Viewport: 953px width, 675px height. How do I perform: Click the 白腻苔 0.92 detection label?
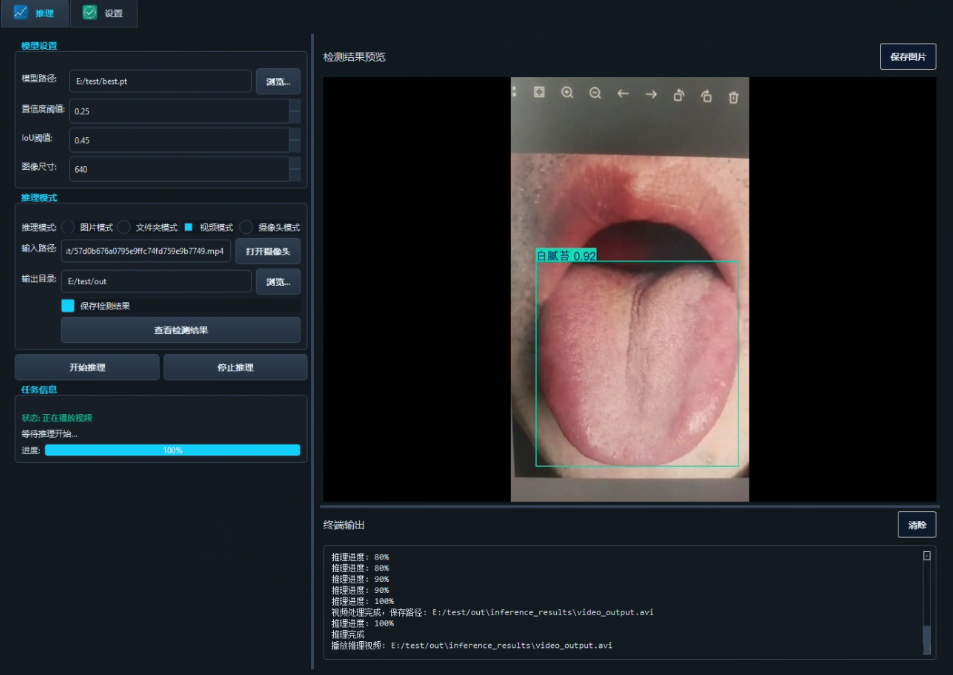pos(566,256)
